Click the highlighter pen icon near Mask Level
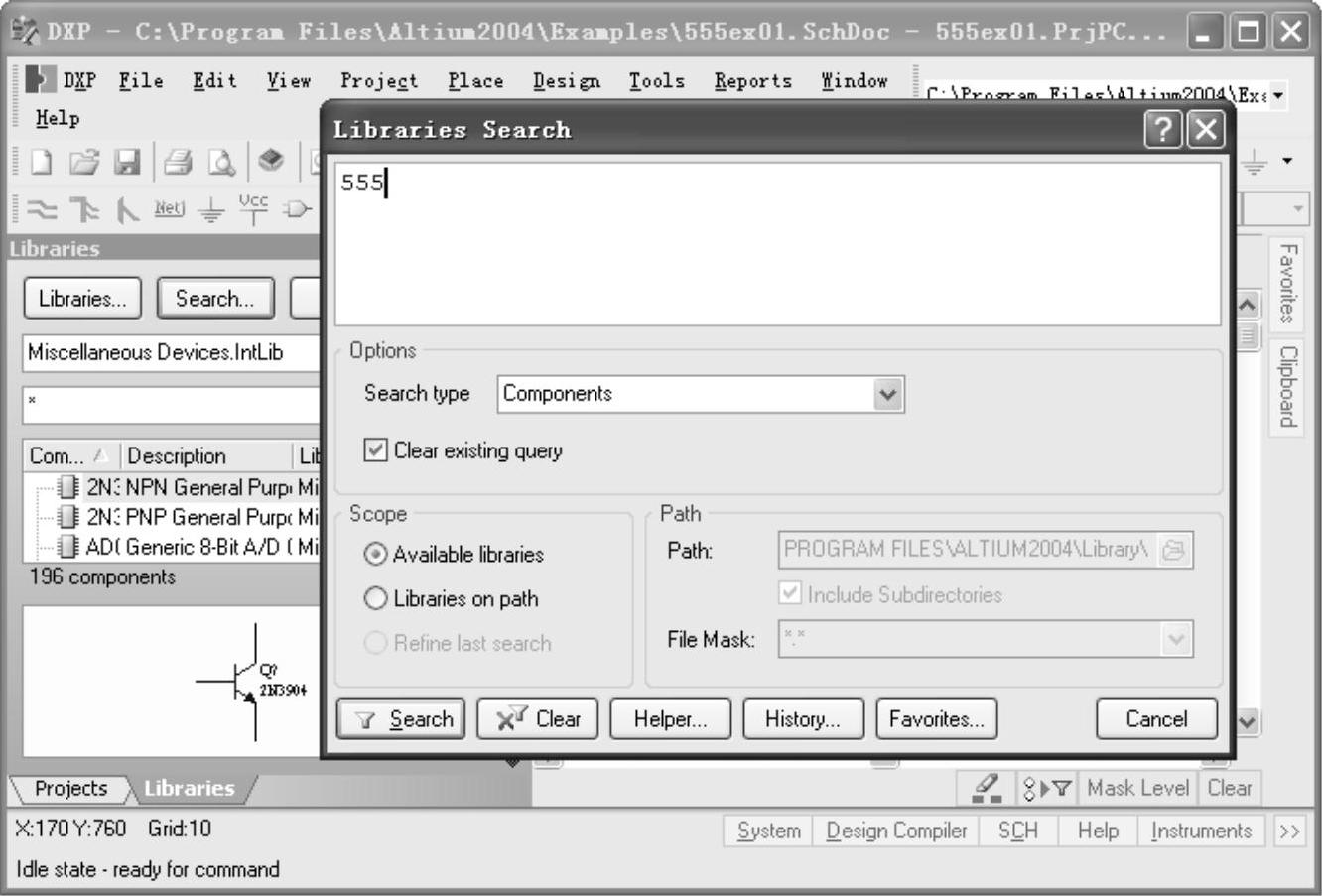 coord(986,788)
